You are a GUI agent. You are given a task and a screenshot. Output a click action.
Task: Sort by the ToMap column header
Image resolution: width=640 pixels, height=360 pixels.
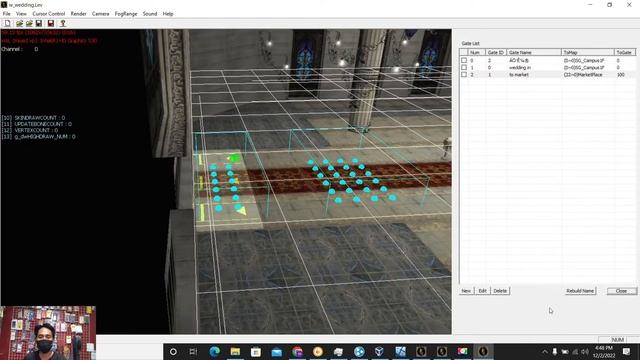click(x=588, y=52)
